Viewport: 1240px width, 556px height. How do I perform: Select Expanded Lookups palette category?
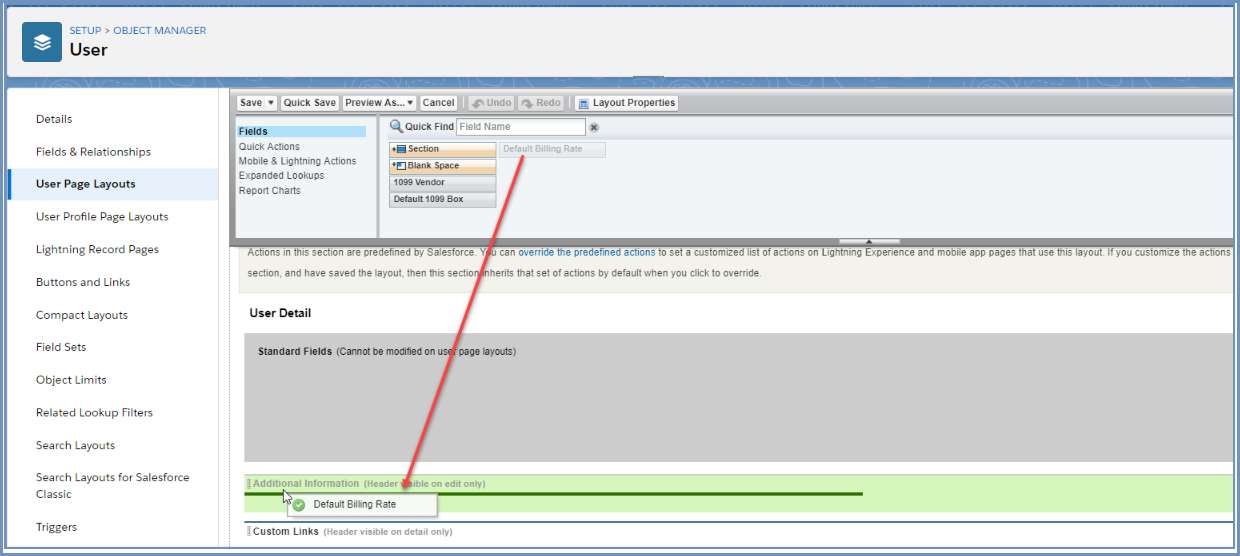point(281,175)
